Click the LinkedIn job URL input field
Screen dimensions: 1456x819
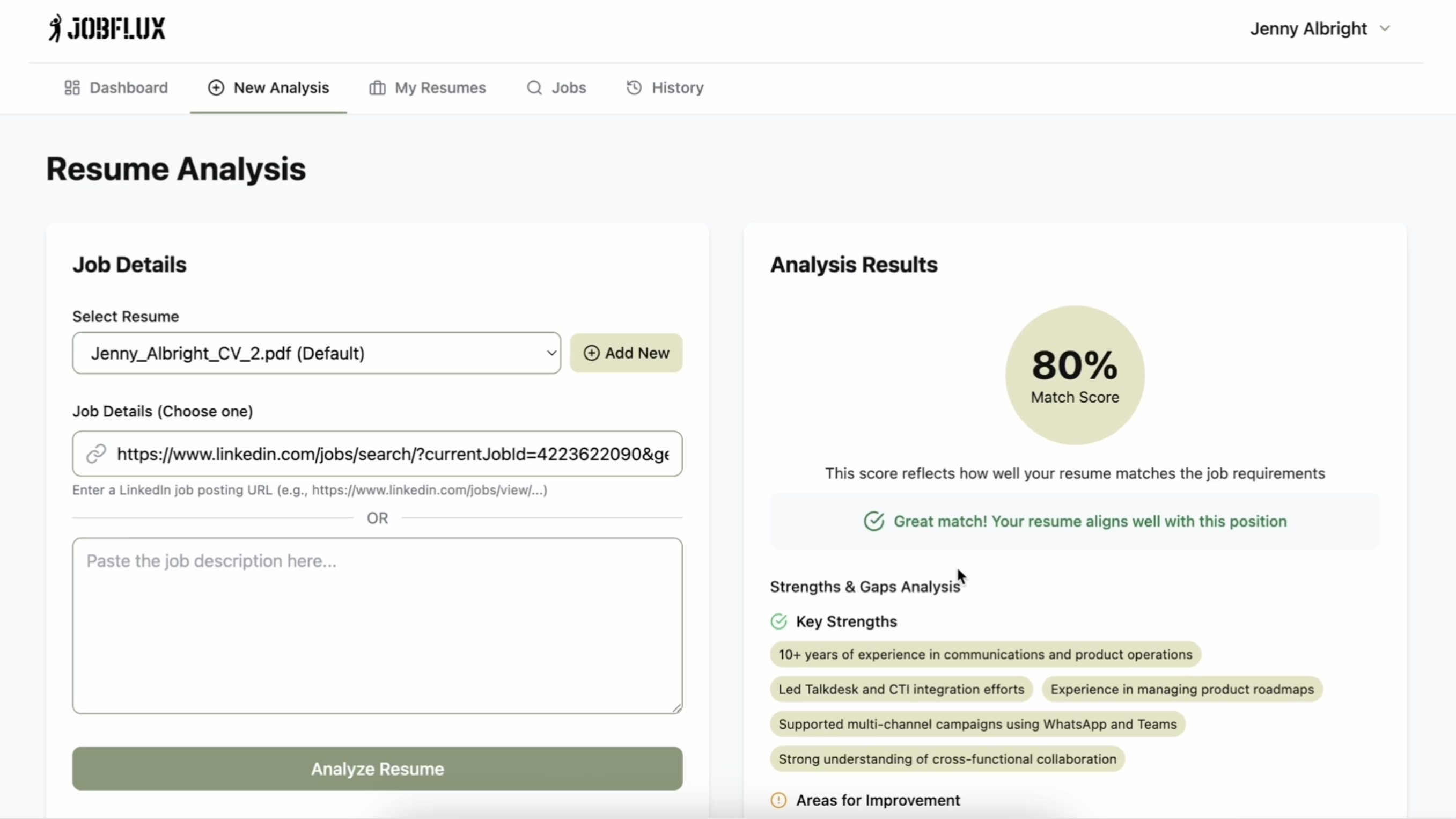(392, 454)
